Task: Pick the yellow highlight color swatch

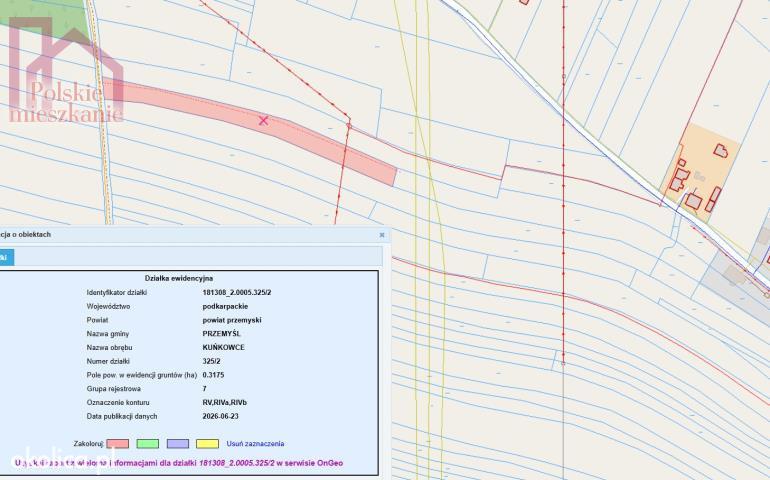Action: click(207, 444)
